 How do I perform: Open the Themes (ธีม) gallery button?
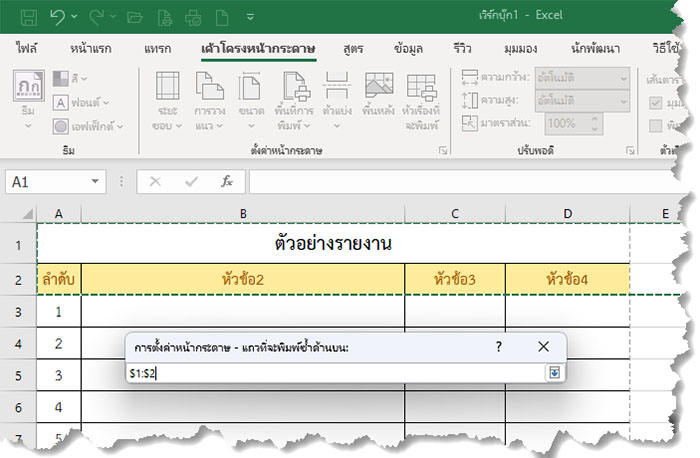[27, 94]
